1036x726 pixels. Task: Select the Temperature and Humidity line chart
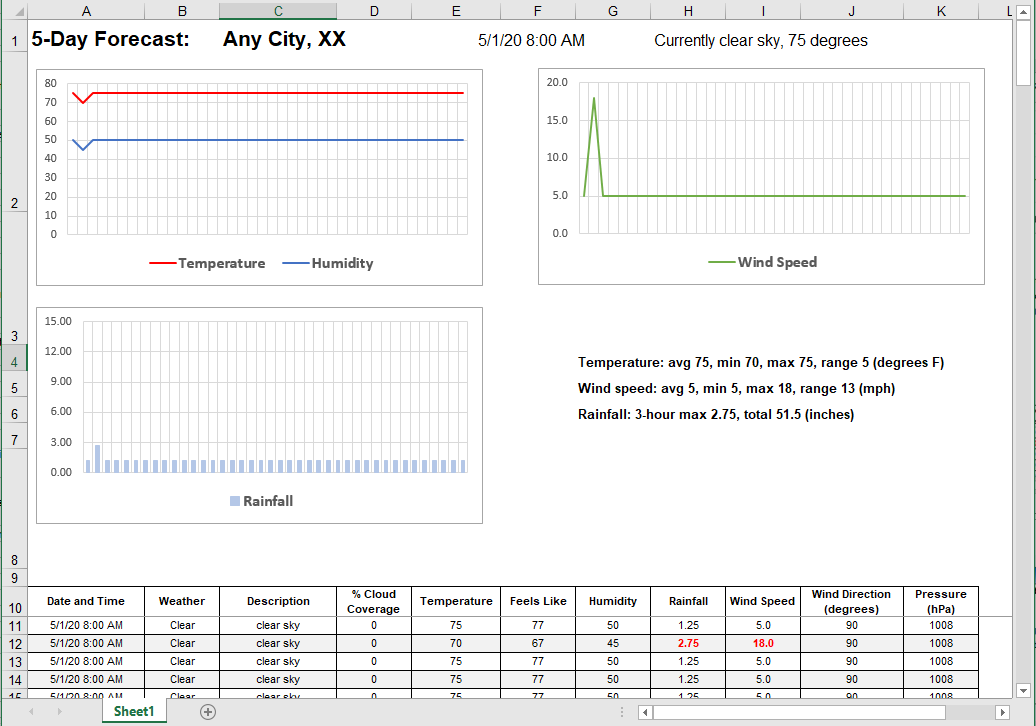[260, 175]
